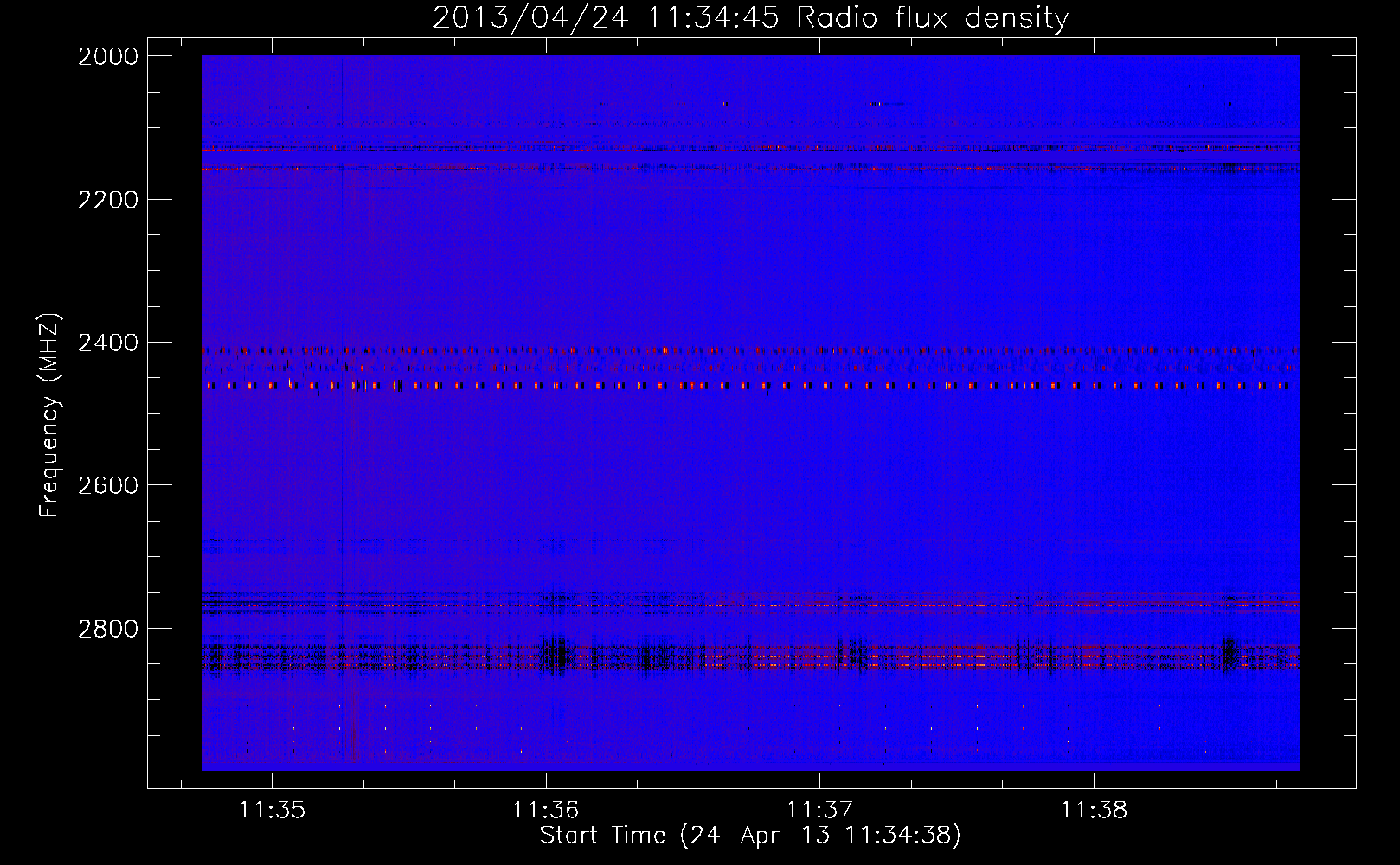Select the 2000 frequency tick label
Viewport: 1400px width, 865px height.
(x=108, y=56)
